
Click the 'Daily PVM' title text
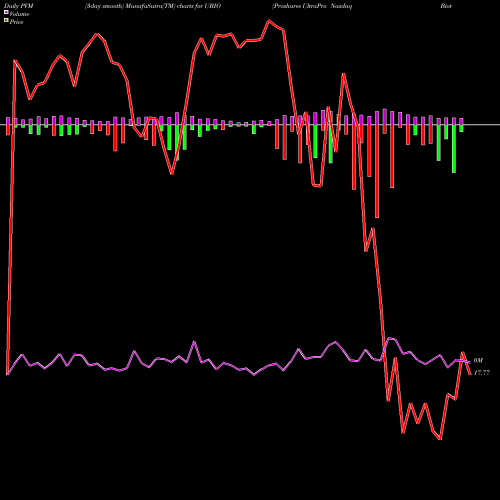(x=19, y=6)
